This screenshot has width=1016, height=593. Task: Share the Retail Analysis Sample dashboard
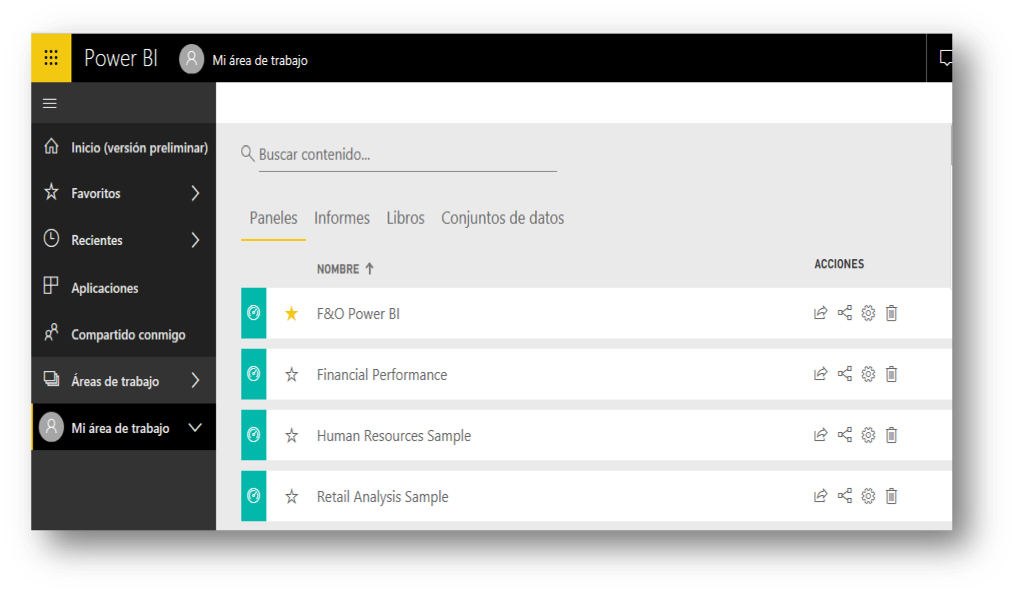[x=844, y=496]
